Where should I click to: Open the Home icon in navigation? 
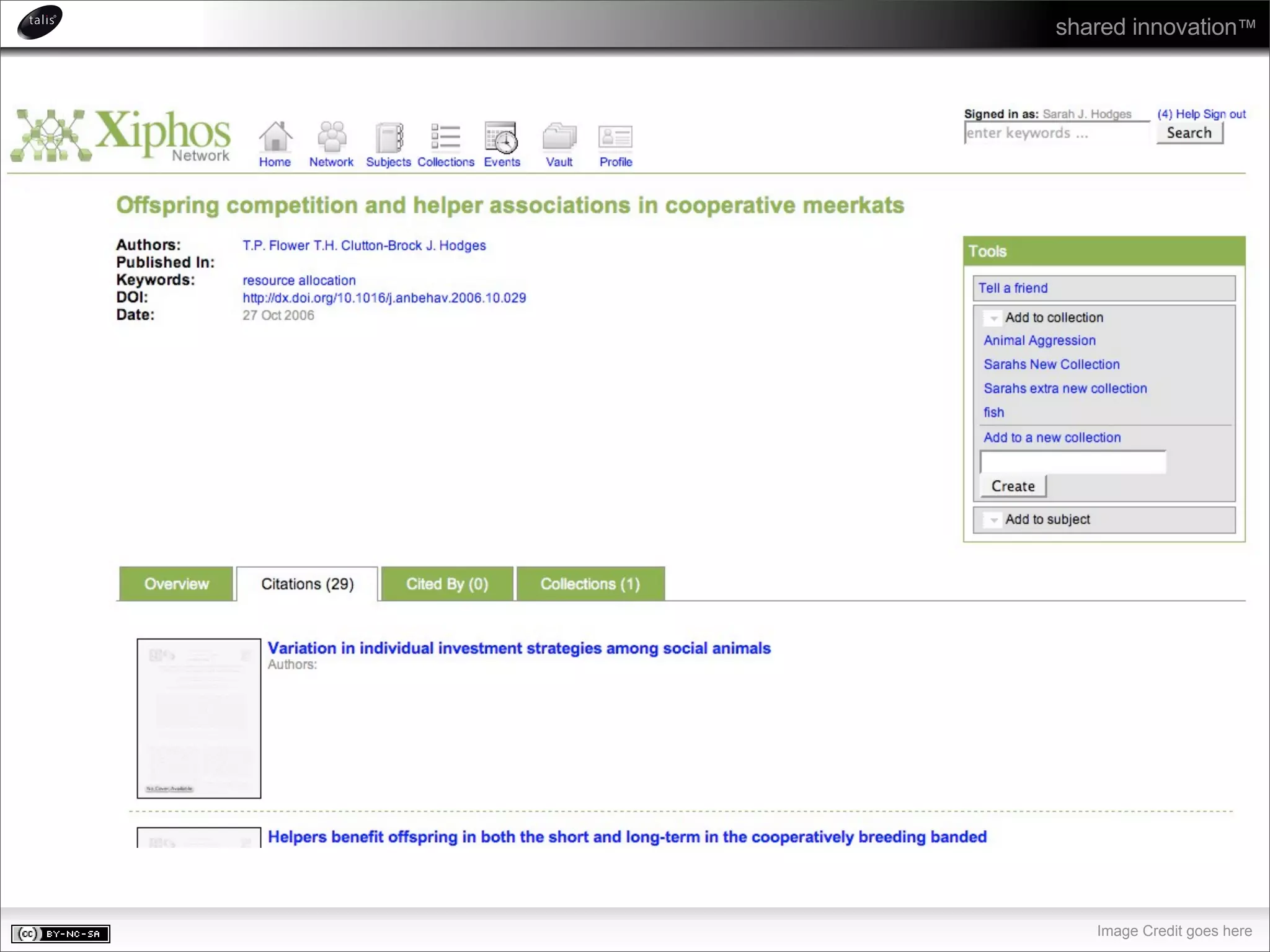point(275,136)
